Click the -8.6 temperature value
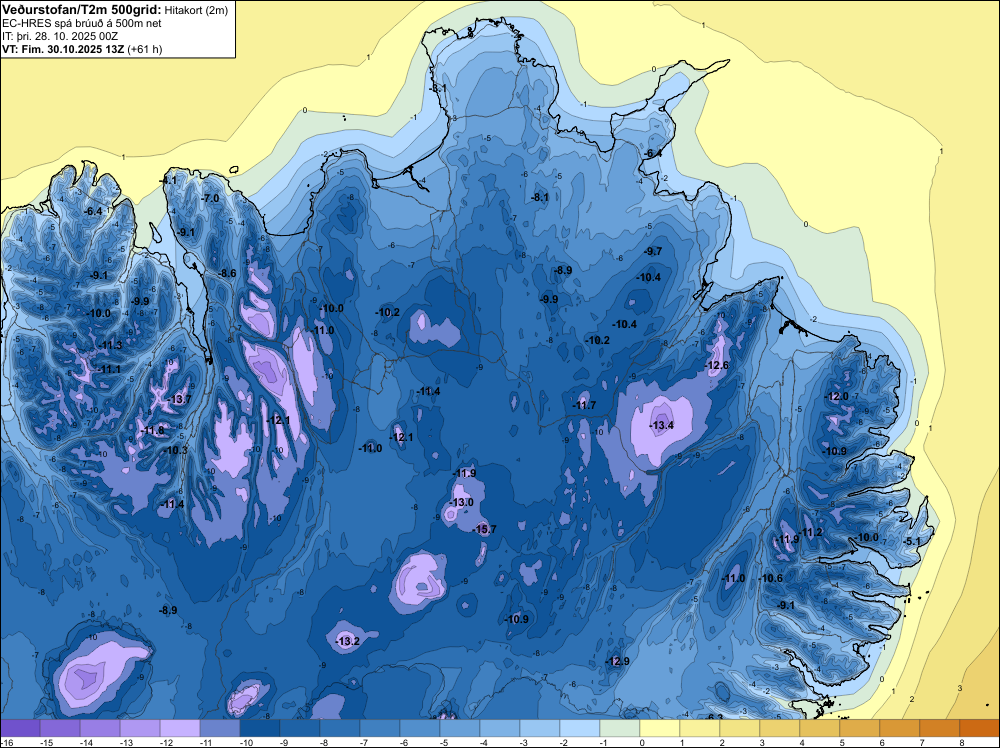1000x748 pixels. coord(226,273)
